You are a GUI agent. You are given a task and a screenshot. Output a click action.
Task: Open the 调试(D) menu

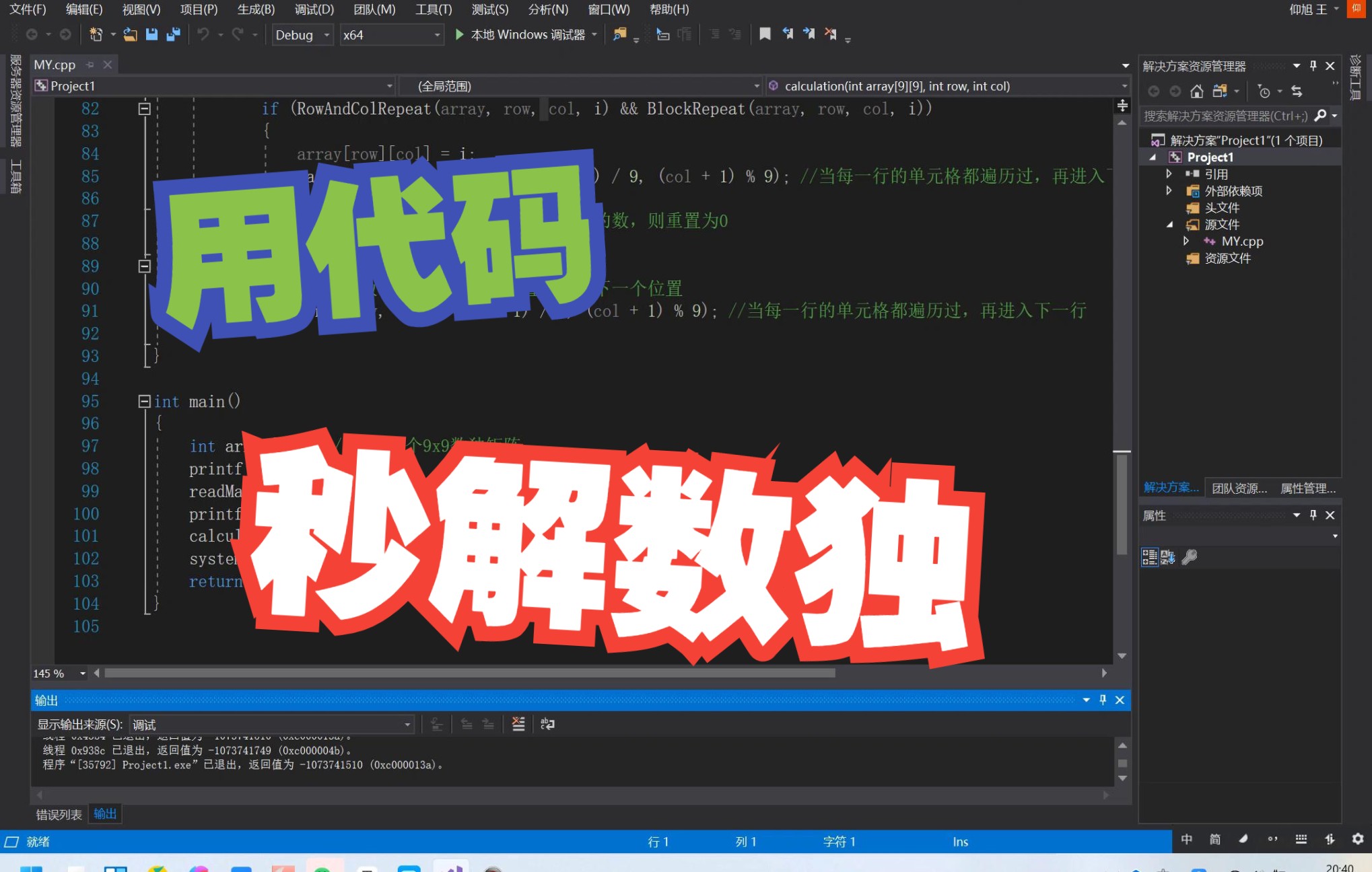pyautogui.click(x=312, y=9)
